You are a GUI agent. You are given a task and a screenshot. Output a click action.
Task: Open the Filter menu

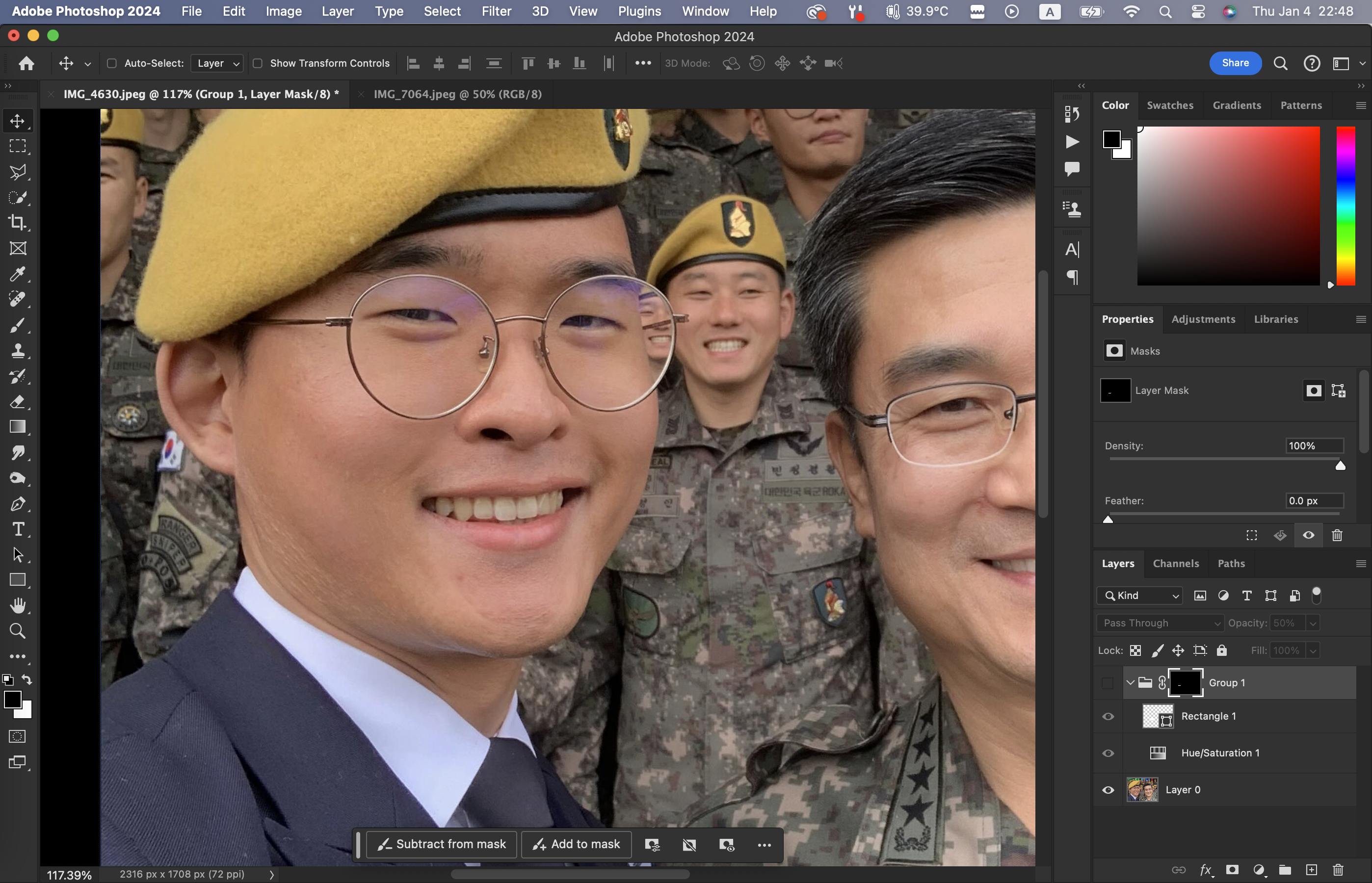pos(496,11)
